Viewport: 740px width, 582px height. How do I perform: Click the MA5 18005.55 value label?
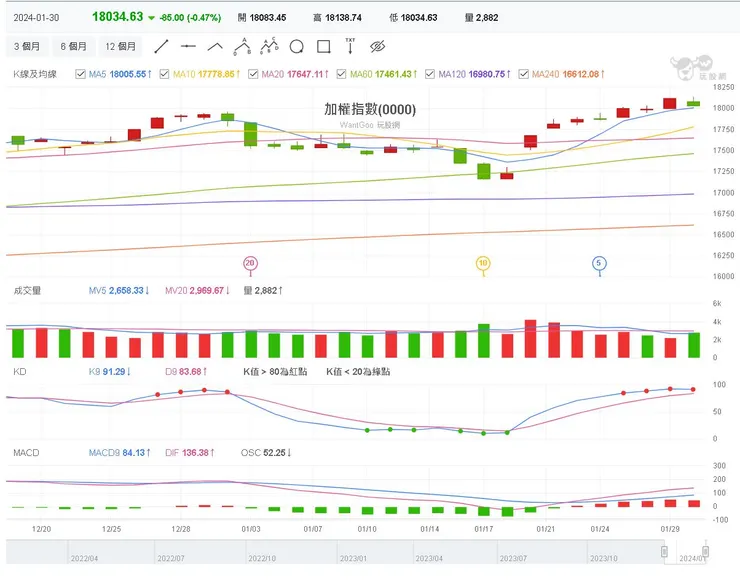(x=120, y=74)
